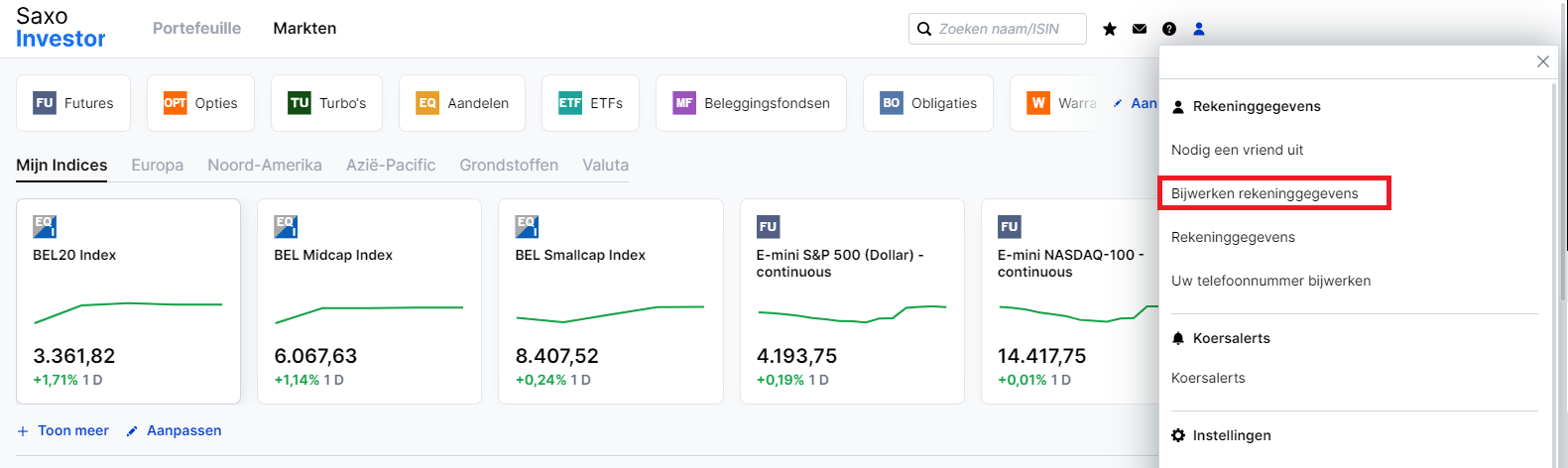Viewport: 1568px width, 468px height.
Task: Click the BEL Smallcap Index EQ icon
Action: 527,227
